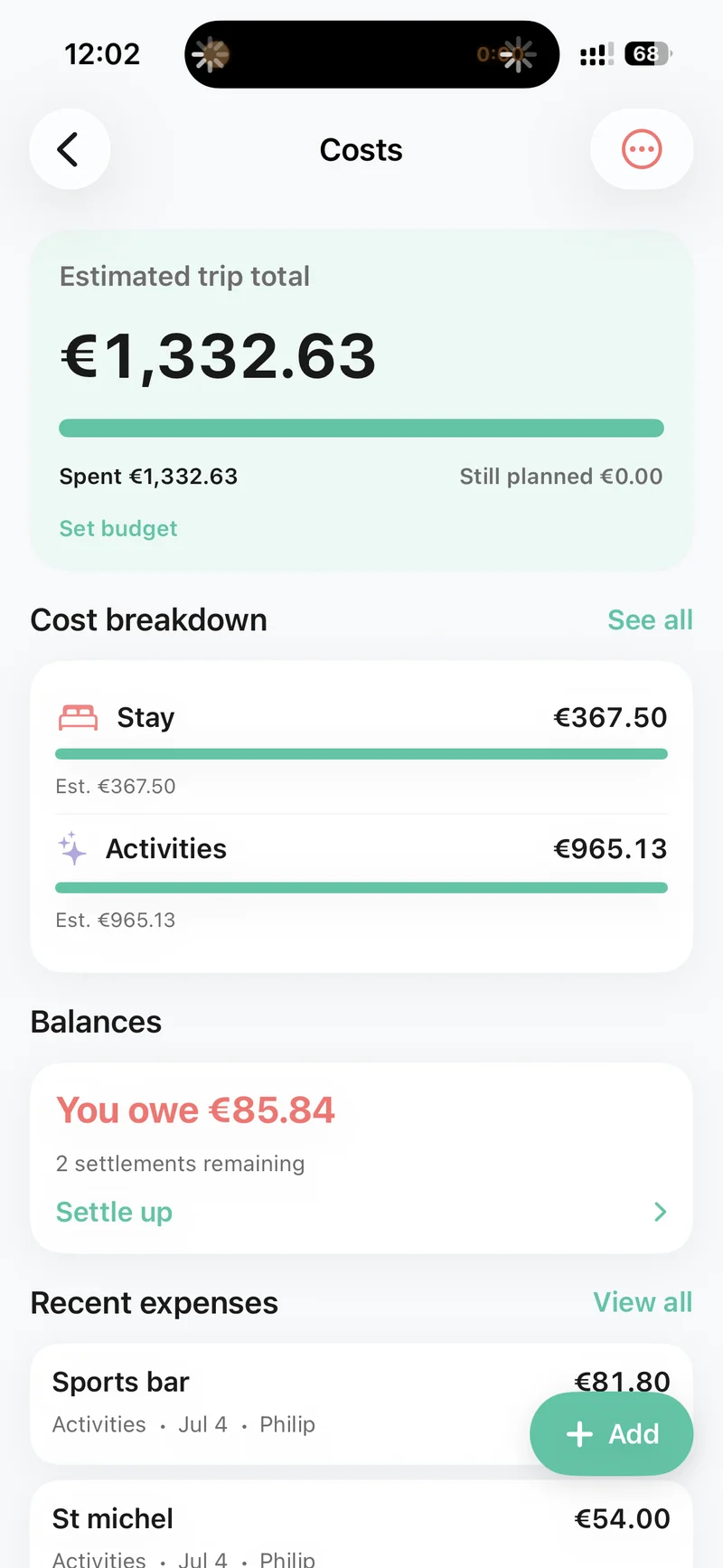Image resolution: width=723 pixels, height=1568 pixels.
Task: Tap the estimated trip total progress bar
Action: tap(361, 429)
